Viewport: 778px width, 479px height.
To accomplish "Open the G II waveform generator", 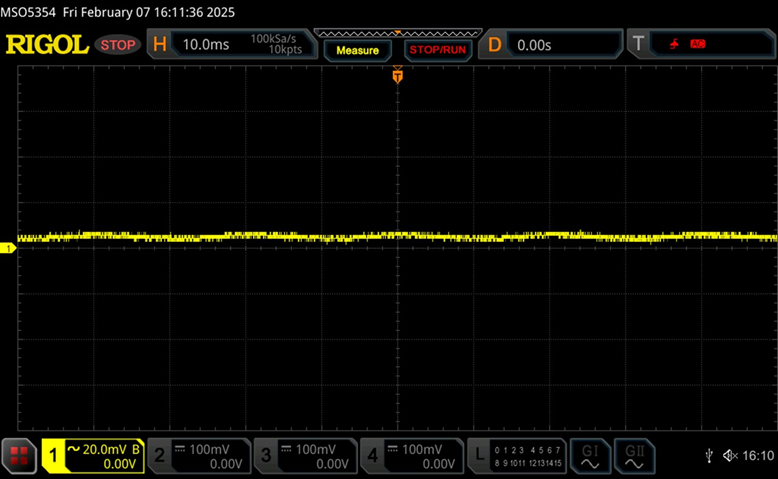I will [634, 456].
